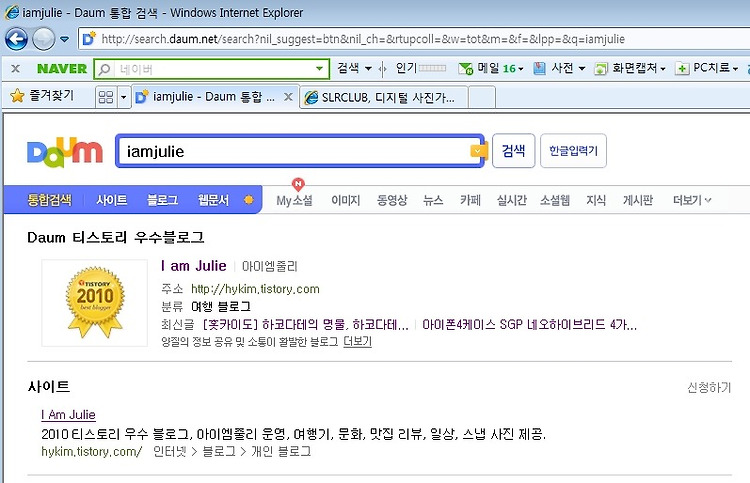Image resolution: width=750 pixels, height=483 pixels.
Task: Click the Daum logo
Action: click(65, 152)
